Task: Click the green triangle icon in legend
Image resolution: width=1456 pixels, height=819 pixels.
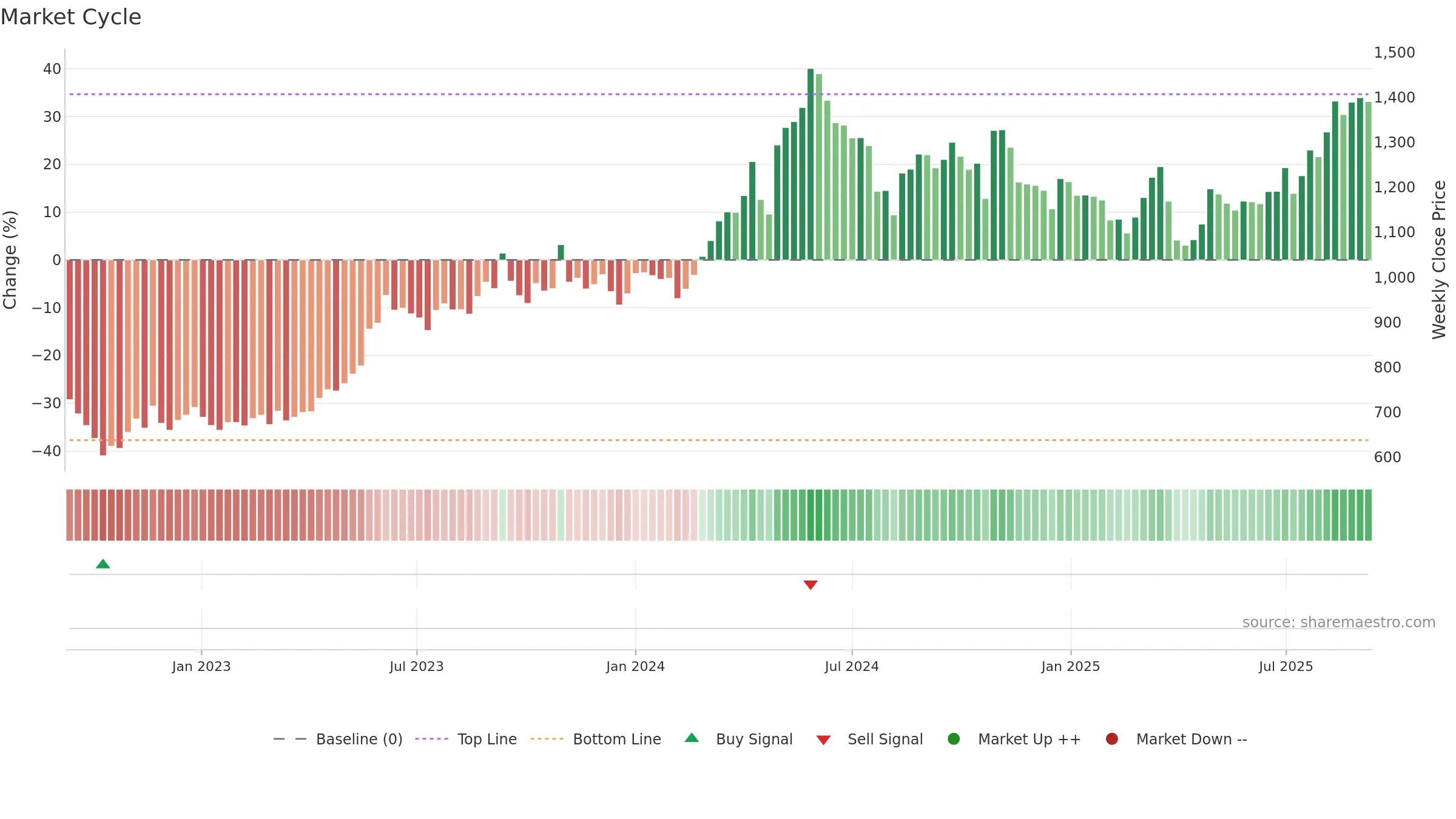Action: pos(692,738)
